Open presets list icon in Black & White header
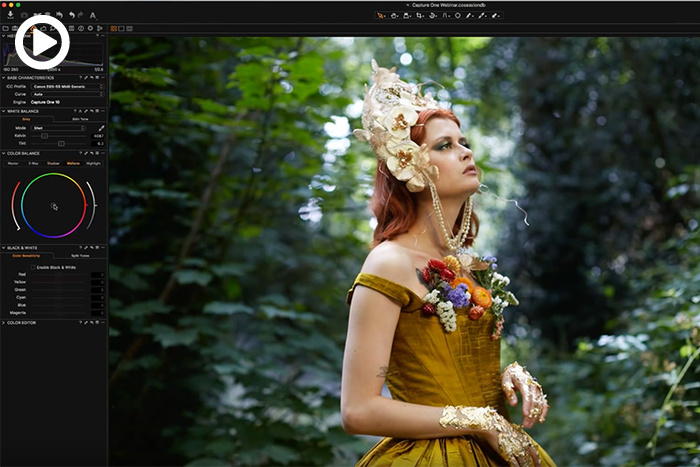Image resolution: width=700 pixels, height=467 pixels. point(97,248)
